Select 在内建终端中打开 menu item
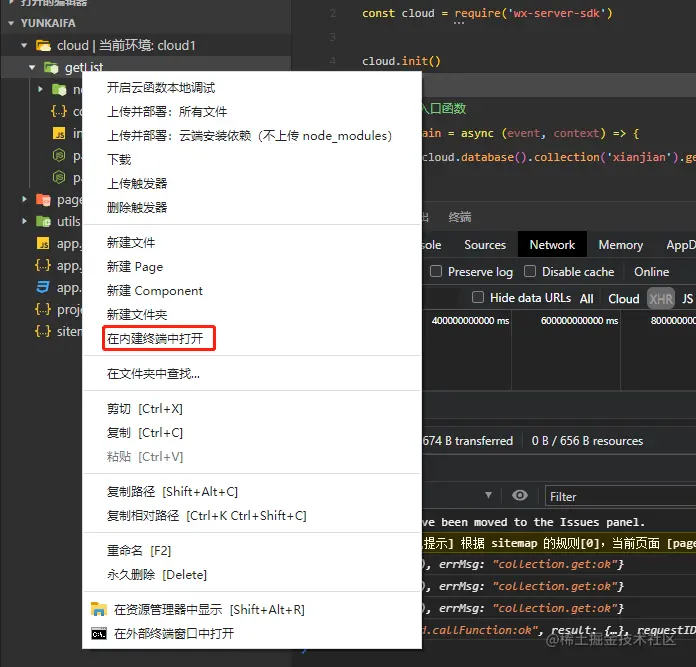The width and height of the screenshot is (696, 667). click(252, 339)
